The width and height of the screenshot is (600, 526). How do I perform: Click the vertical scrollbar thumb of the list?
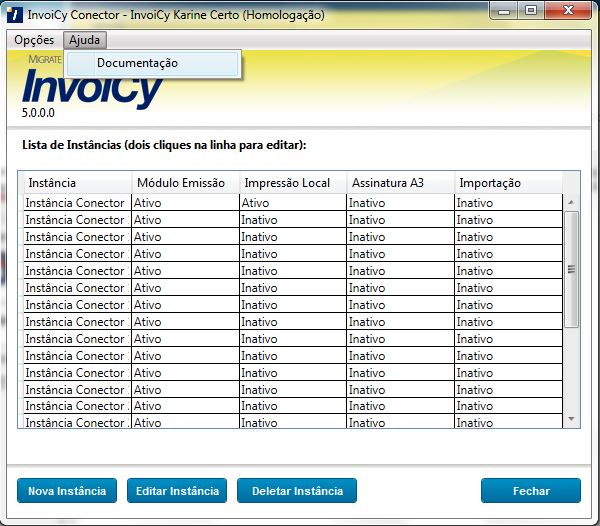(x=572, y=268)
